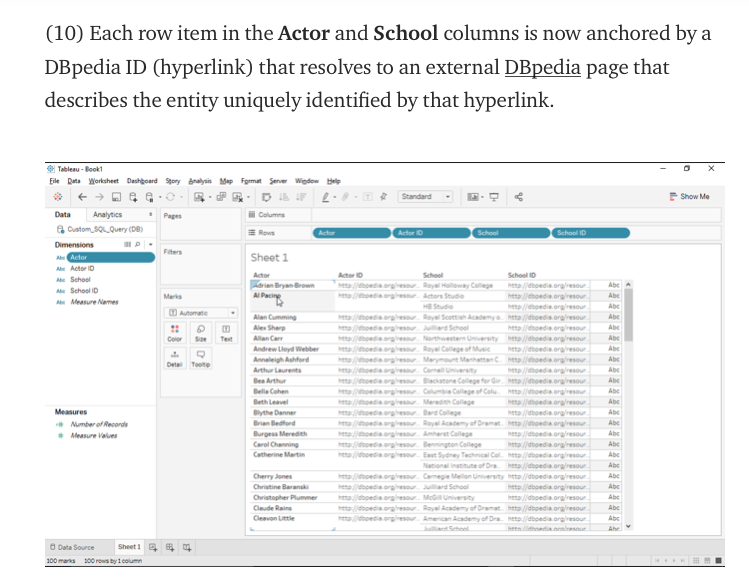Click the Sort Ascending icon
Viewport: 749px width, 586px height.
coord(284,197)
